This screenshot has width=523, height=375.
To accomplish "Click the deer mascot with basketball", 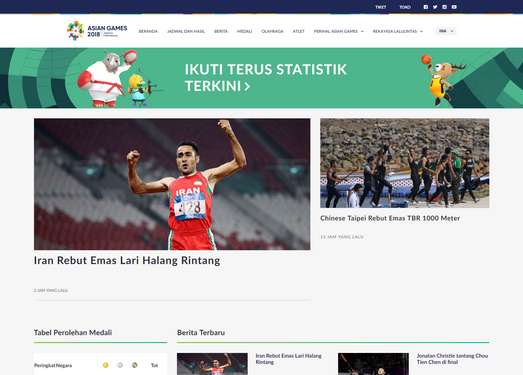I will [441, 79].
